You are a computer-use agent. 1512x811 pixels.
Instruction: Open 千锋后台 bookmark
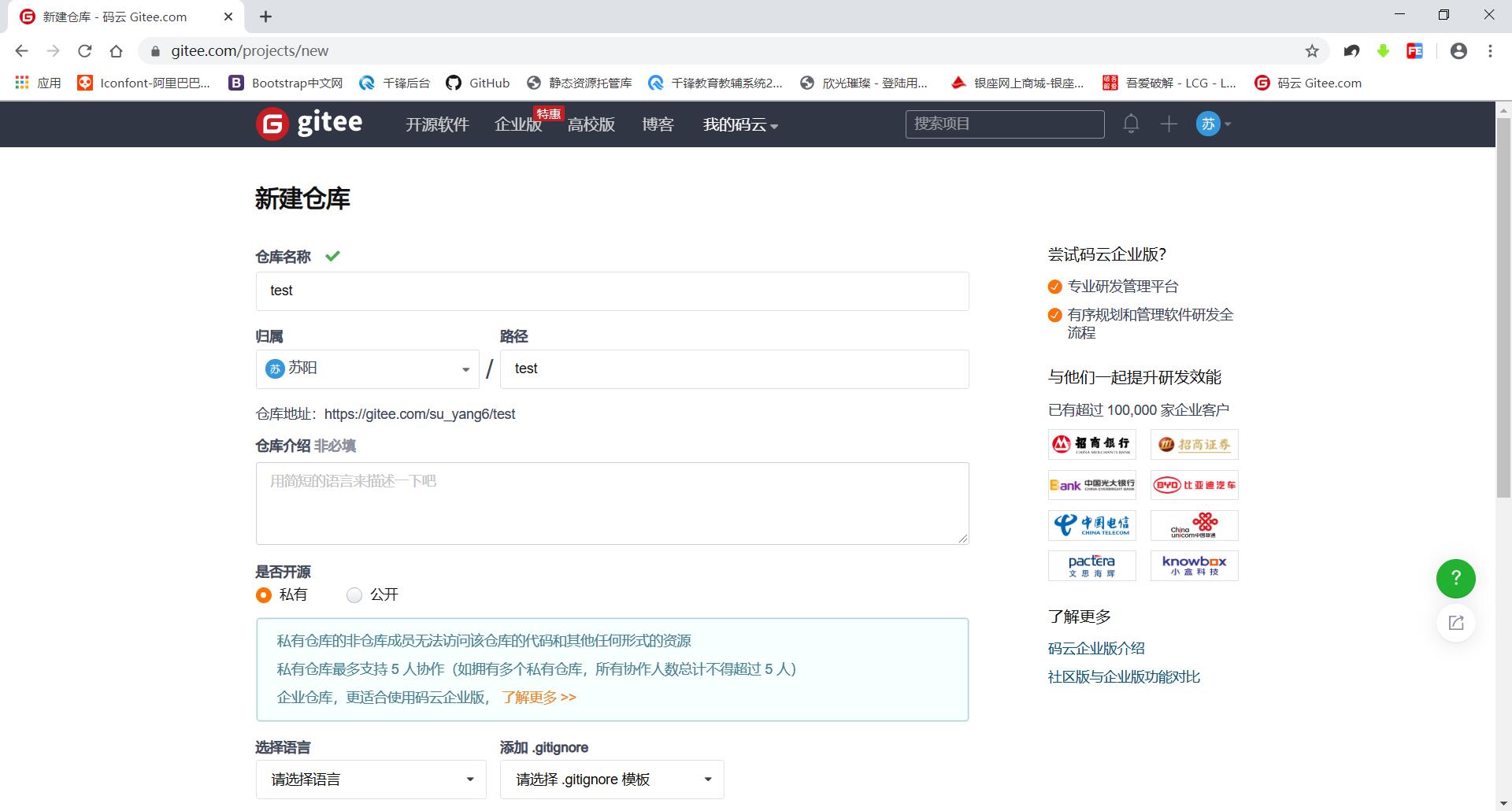coord(394,83)
